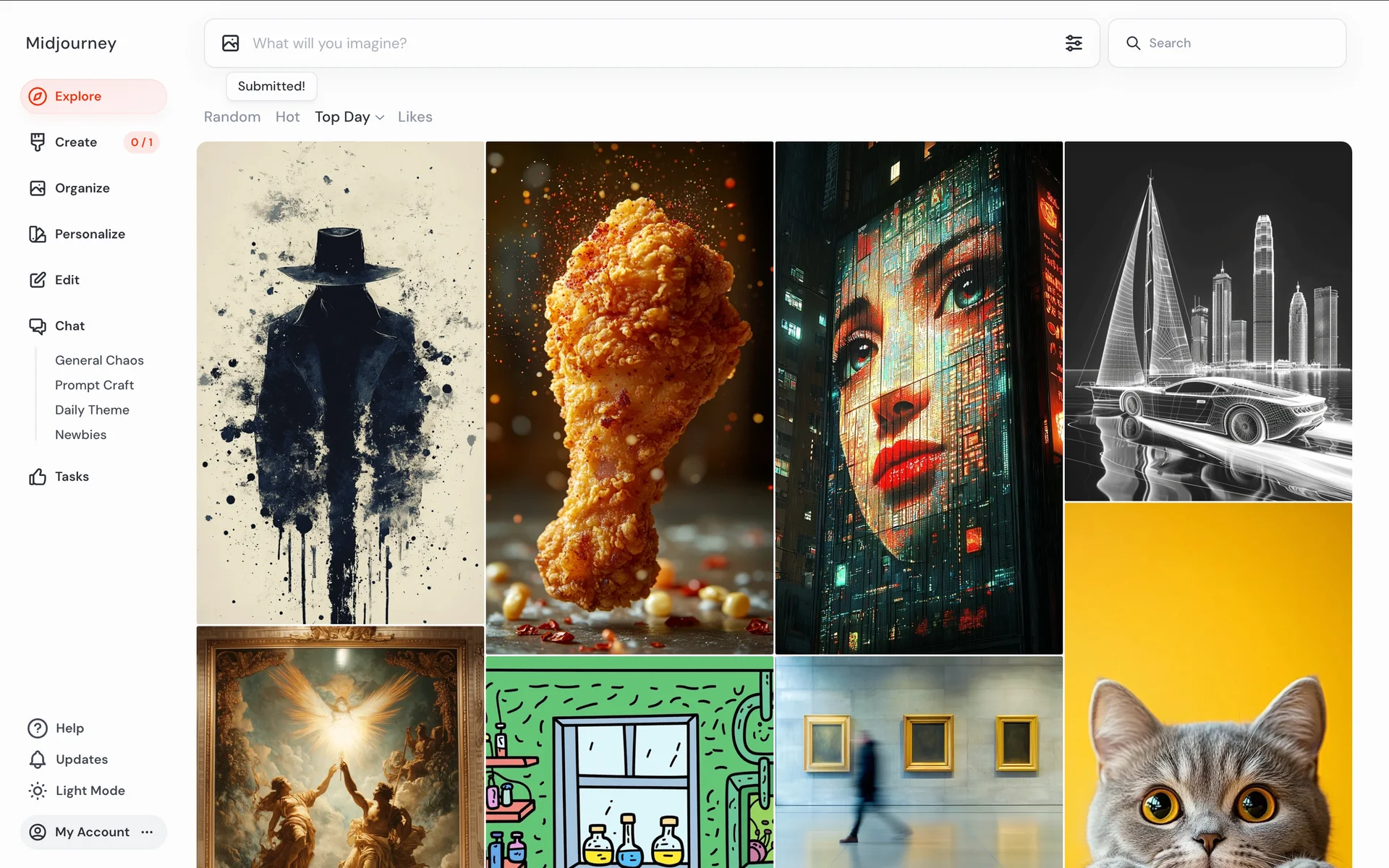Open the Prompt Craft chat room
The width and height of the screenshot is (1389, 868).
94,386
